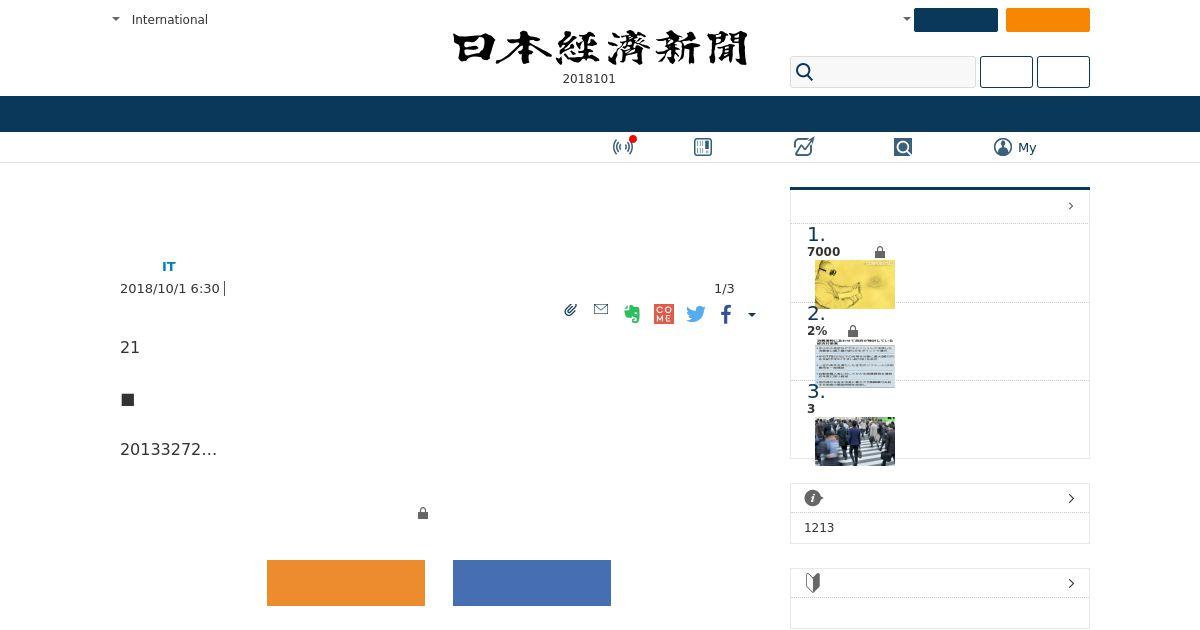1200x630 pixels.
Task: Share the article on Facebook
Action: point(726,314)
